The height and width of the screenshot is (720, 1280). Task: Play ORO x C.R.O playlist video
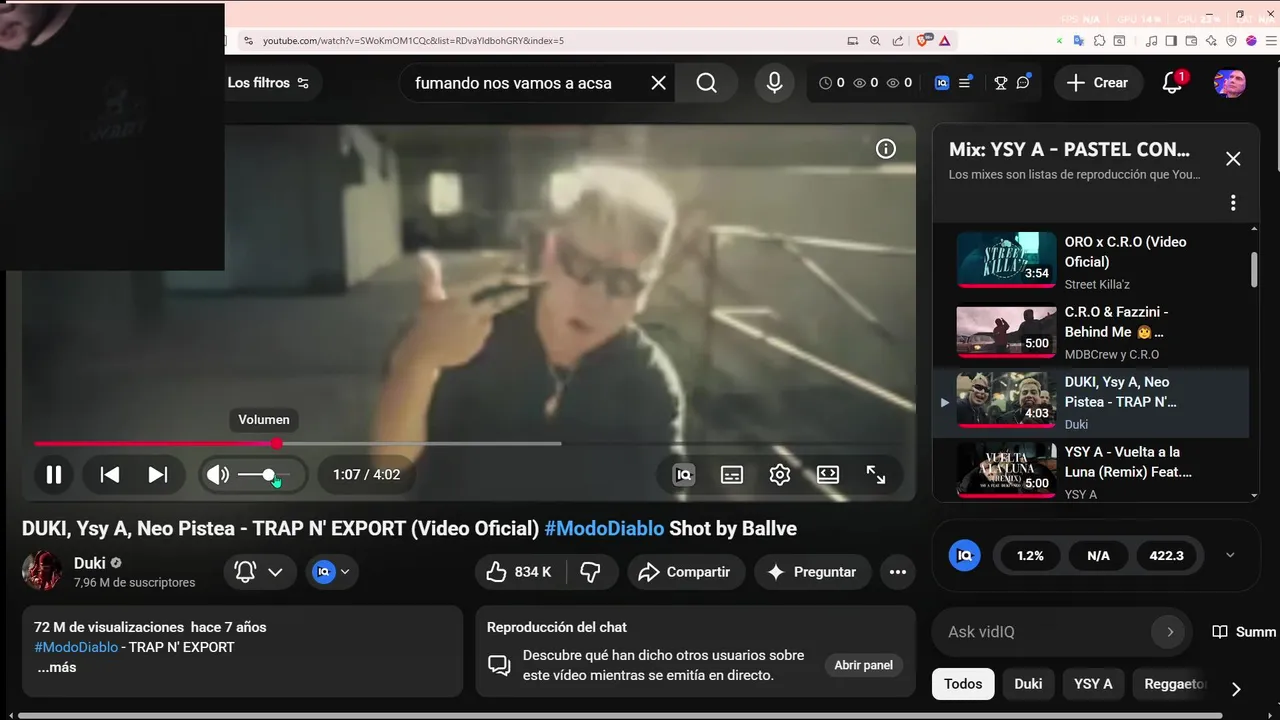pos(1090,262)
